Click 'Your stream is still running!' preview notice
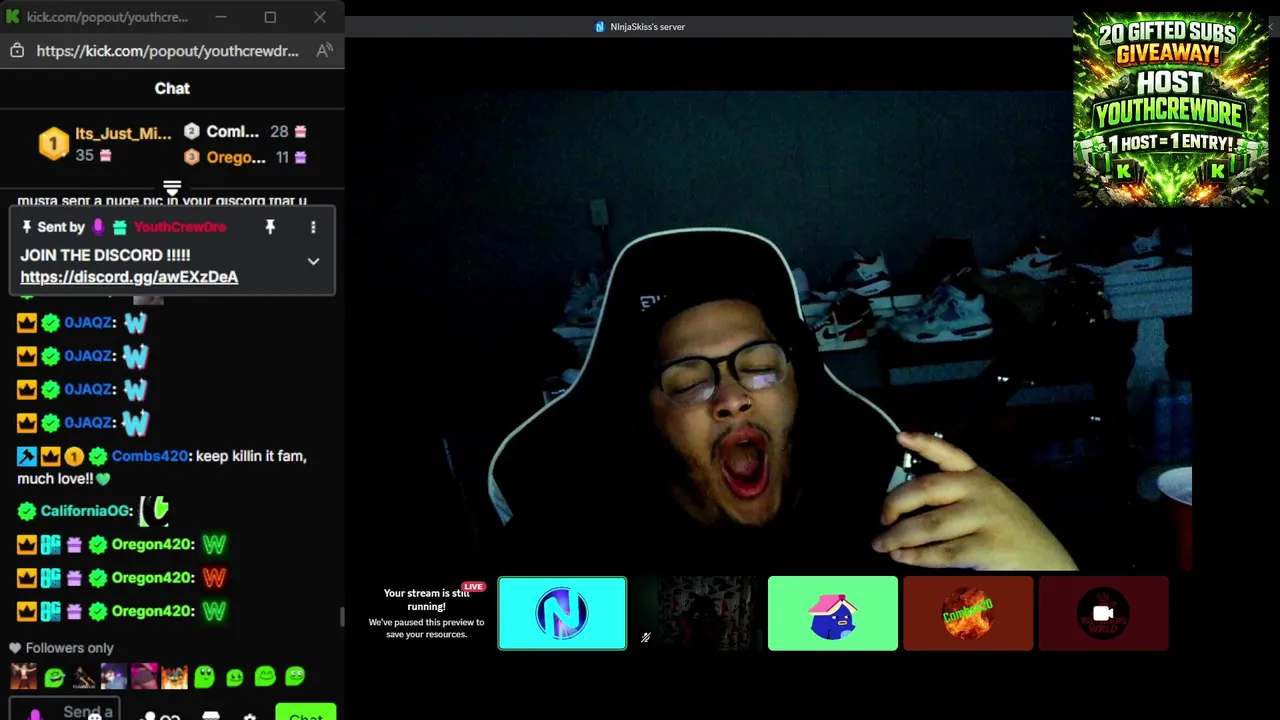The width and height of the screenshot is (1280, 720). [426, 599]
